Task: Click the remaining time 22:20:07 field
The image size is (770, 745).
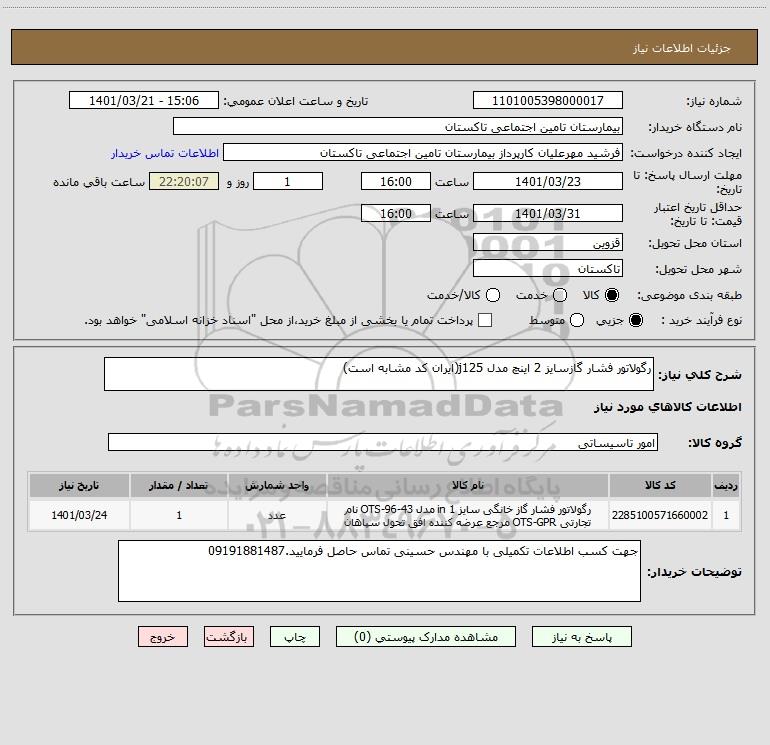Action: pos(184,181)
